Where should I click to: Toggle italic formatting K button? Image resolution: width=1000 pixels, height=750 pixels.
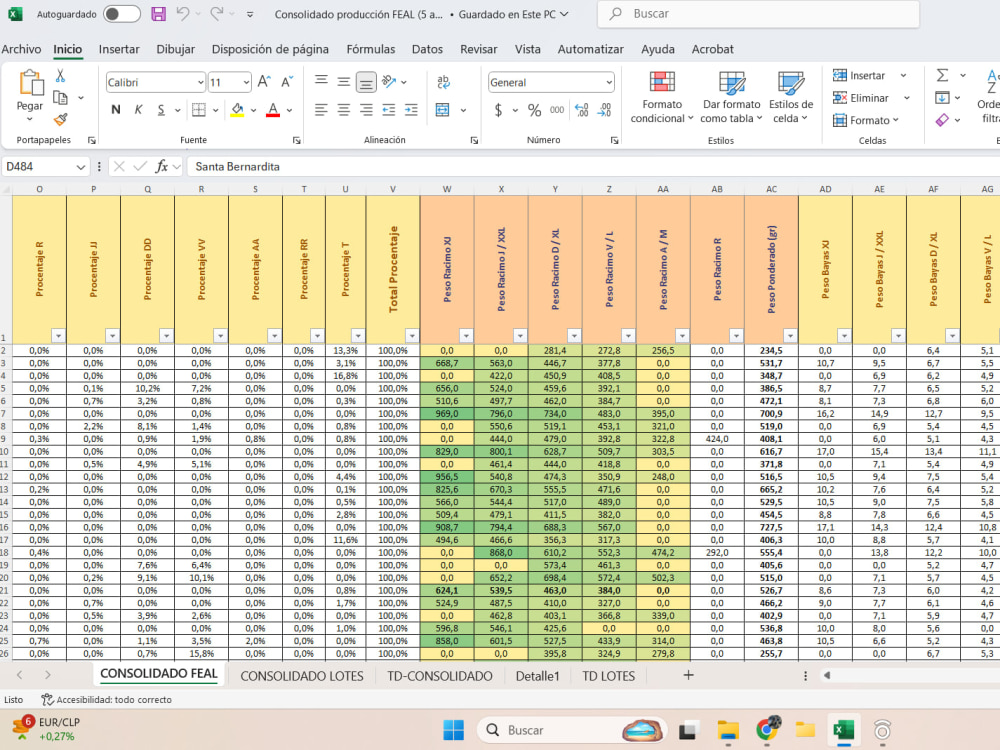click(x=138, y=110)
